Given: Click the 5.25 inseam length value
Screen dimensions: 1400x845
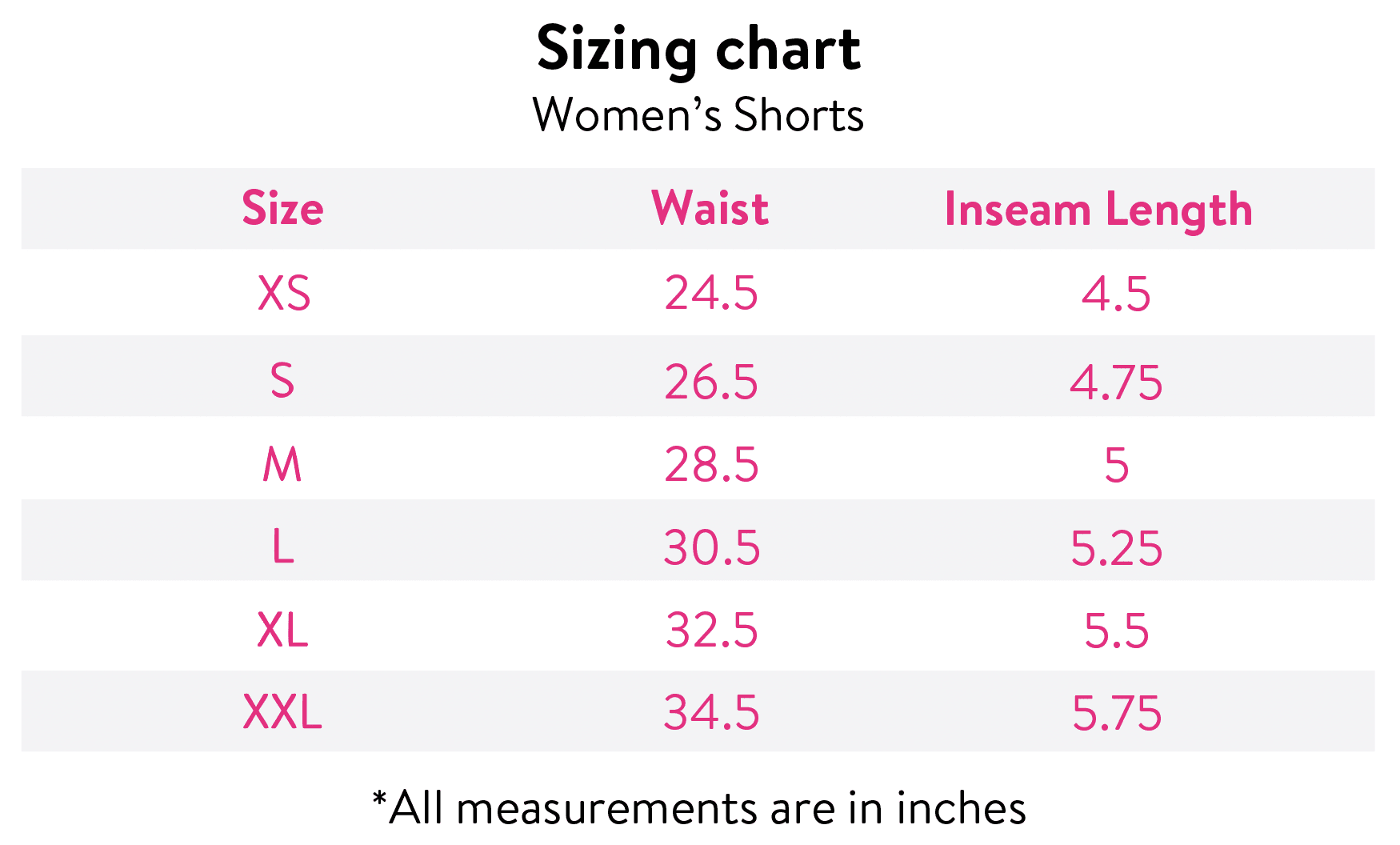Looking at the screenshot, I should point(1116,549).
